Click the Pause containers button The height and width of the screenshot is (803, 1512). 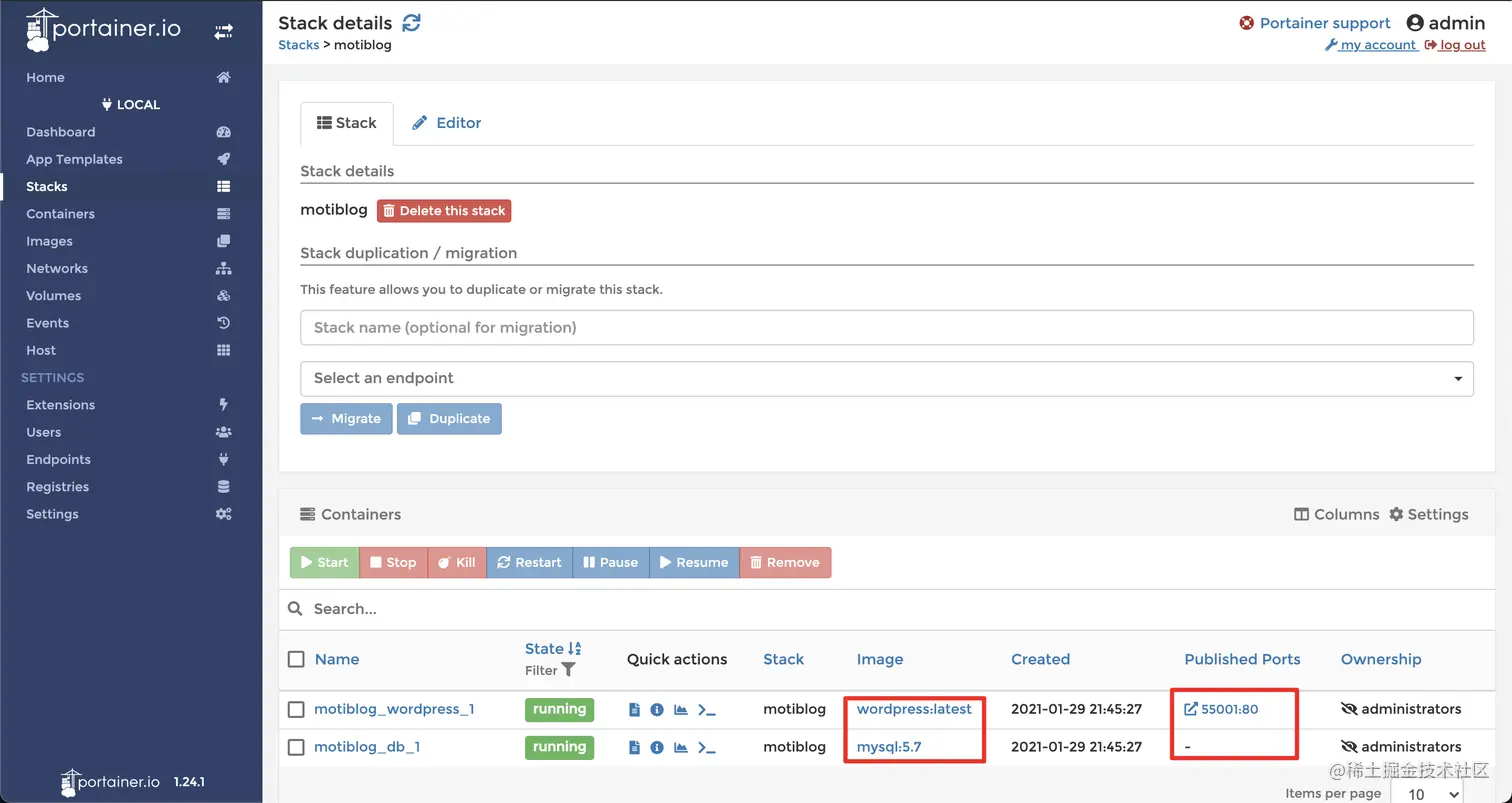(610, 562)
